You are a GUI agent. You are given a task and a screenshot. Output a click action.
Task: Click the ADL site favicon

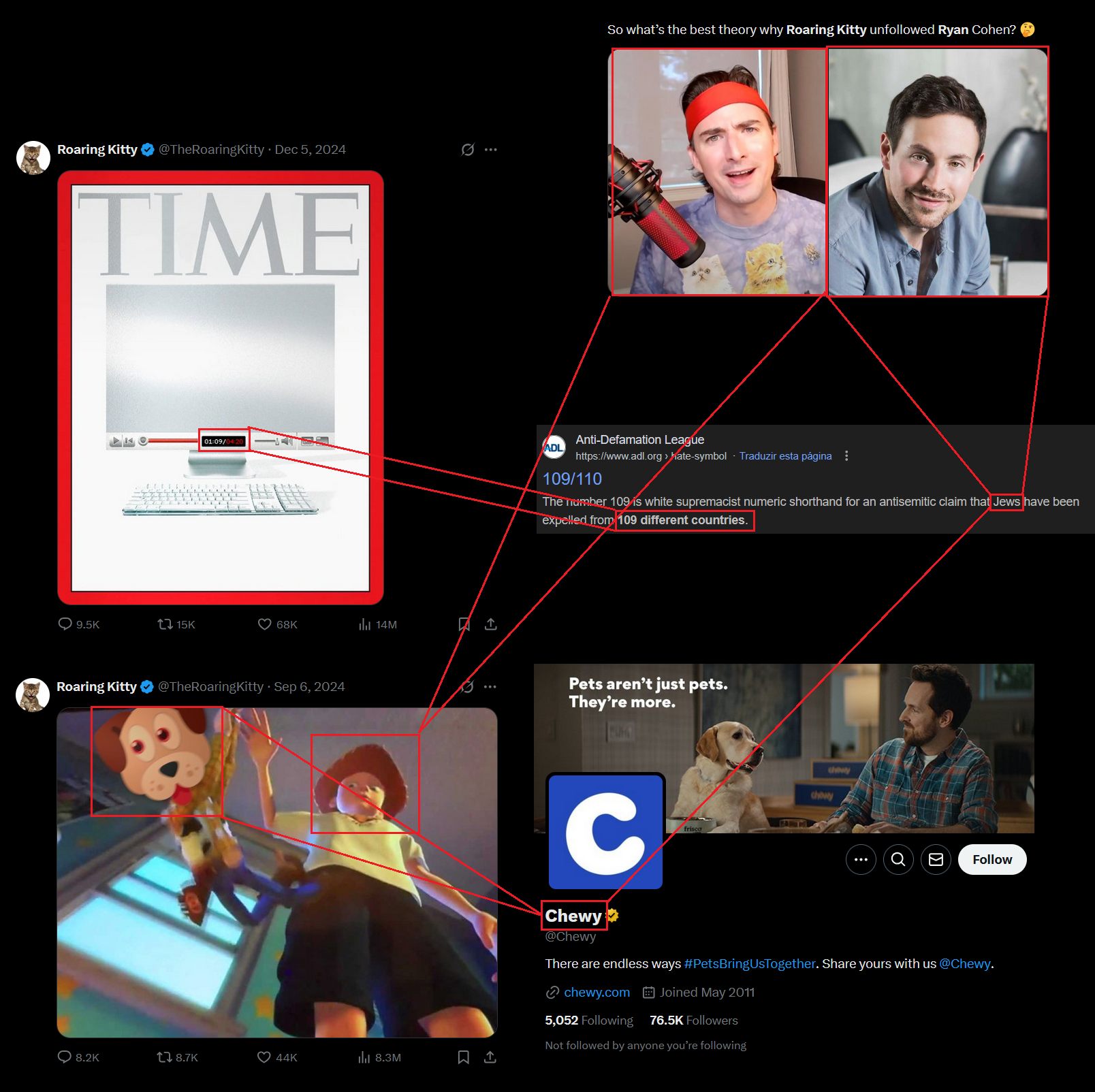(x=554, y=447)
